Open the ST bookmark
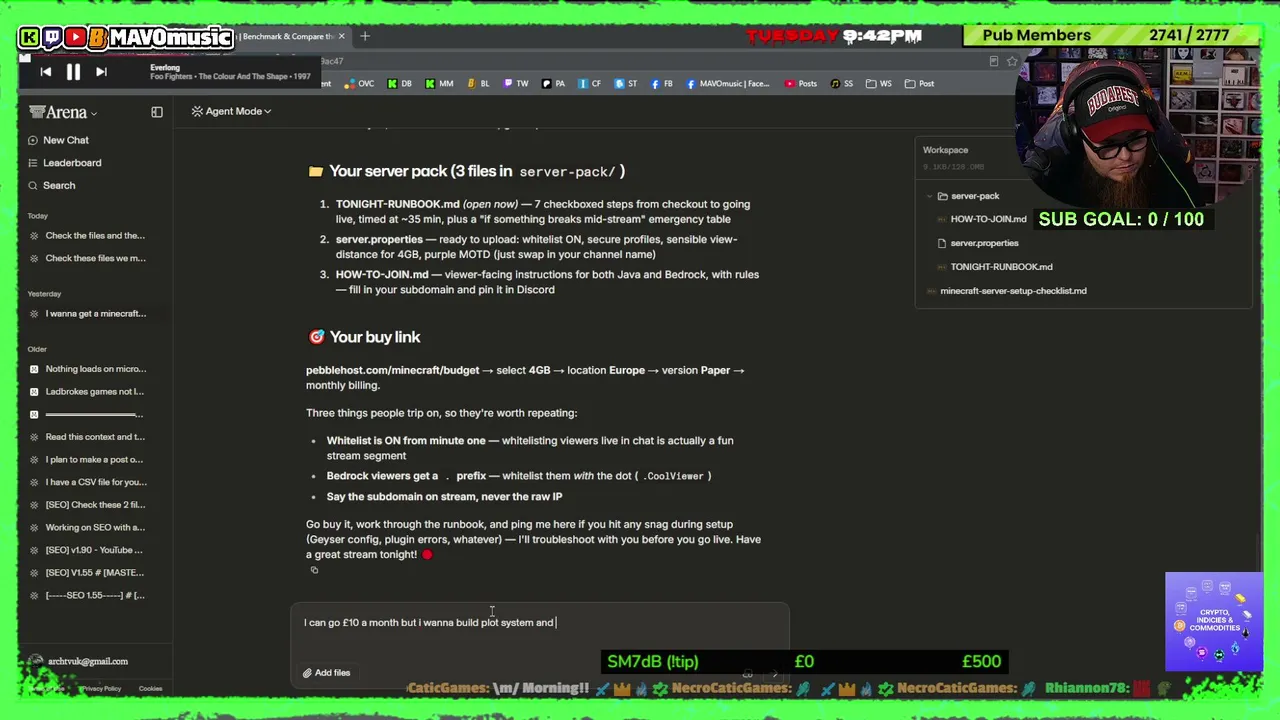Screen dimensions: 1280x720 [626, 84]
